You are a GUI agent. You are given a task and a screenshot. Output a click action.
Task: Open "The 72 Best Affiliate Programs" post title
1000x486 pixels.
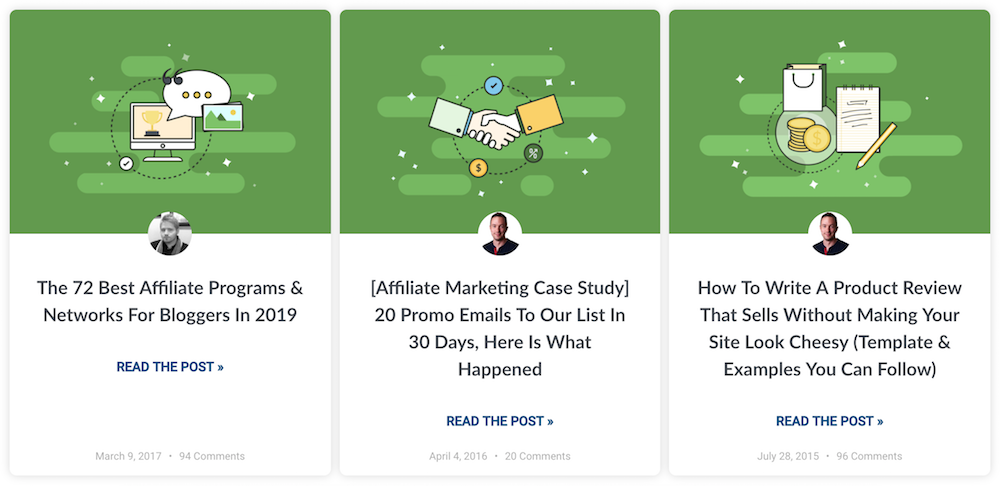(x=170, y=301)
